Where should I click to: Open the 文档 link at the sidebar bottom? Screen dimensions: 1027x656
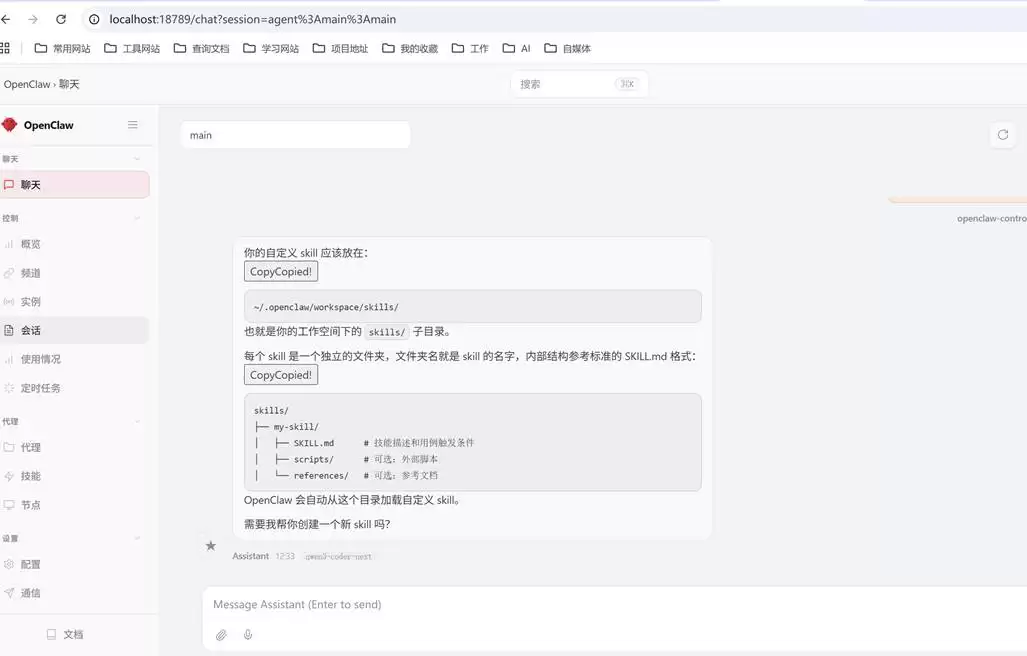(x=73, y=635)
